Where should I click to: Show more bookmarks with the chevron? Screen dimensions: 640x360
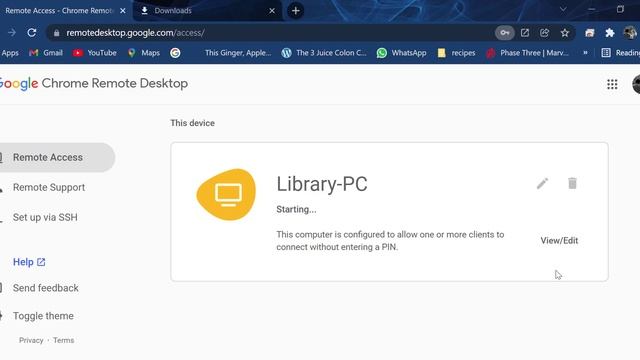pos(585,53)
